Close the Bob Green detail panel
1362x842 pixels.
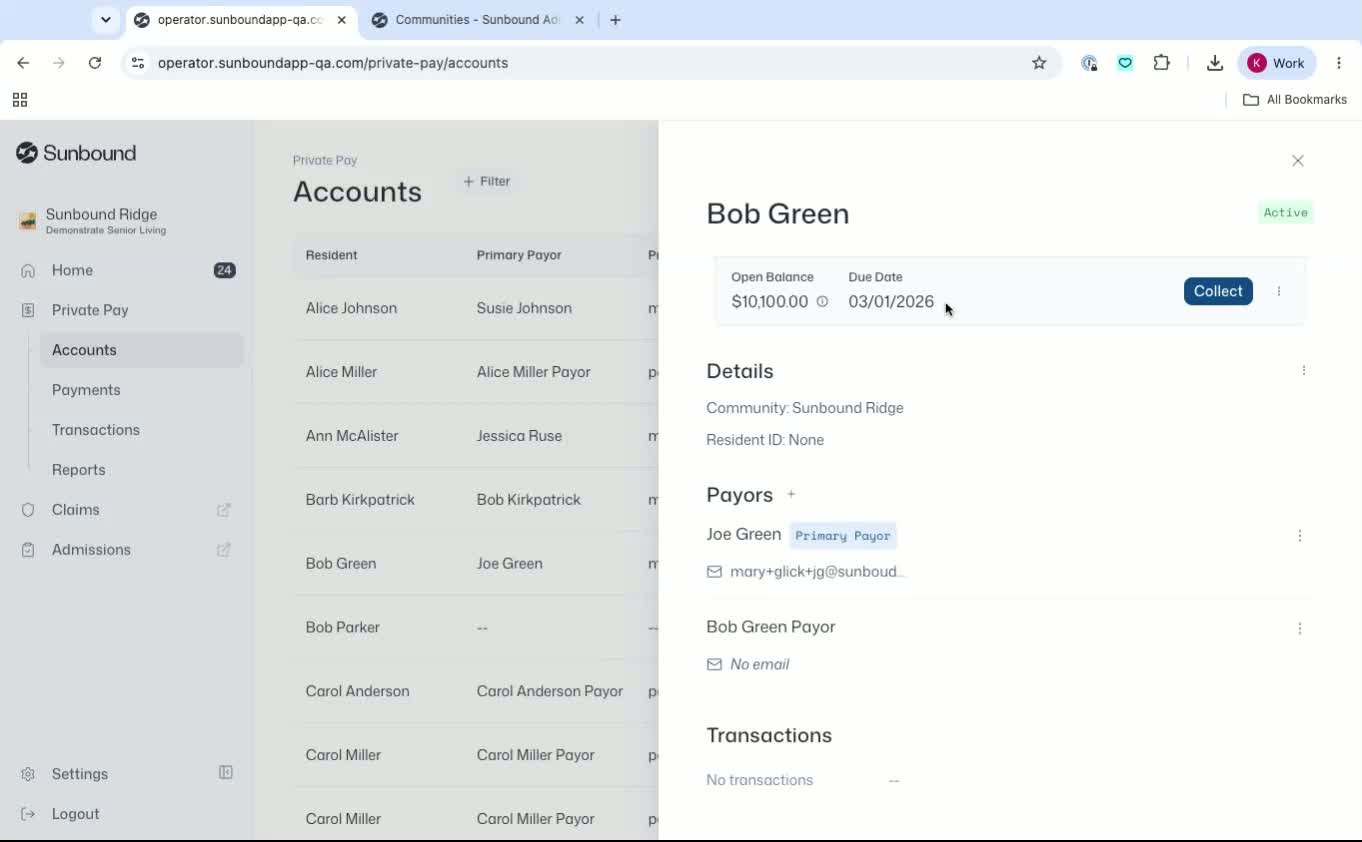pos(1298,160)
